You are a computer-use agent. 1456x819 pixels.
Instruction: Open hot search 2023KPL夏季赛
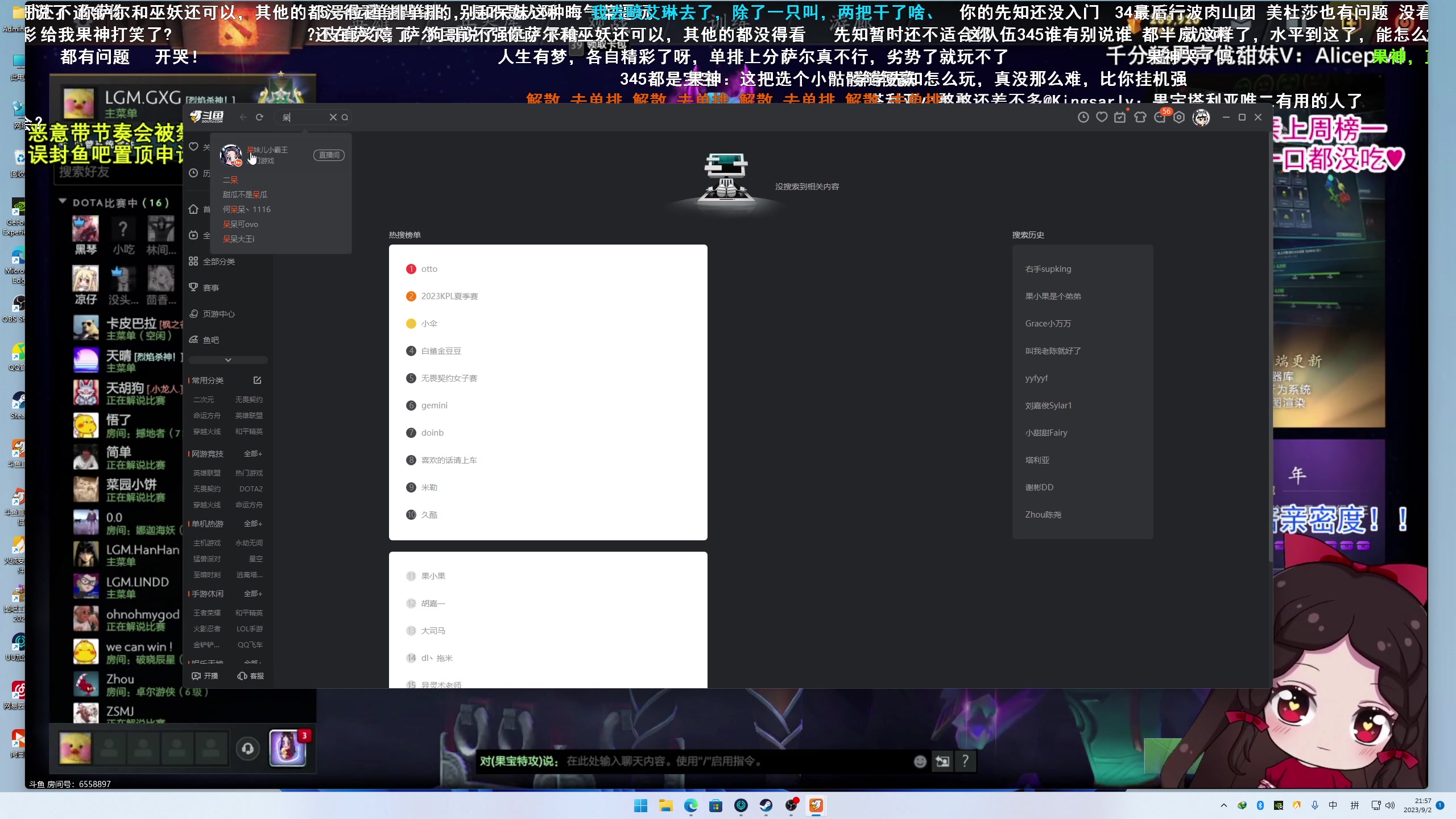(449, 296)
